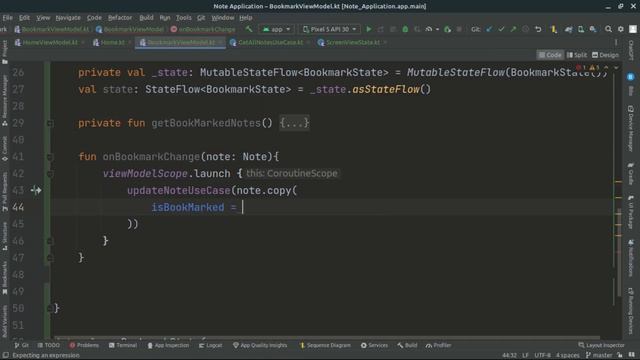Viewport: 640px width, 360px height.
Task: Collapse viewModelScope.launch fold marker line 42
Action: tap(50, 174)
